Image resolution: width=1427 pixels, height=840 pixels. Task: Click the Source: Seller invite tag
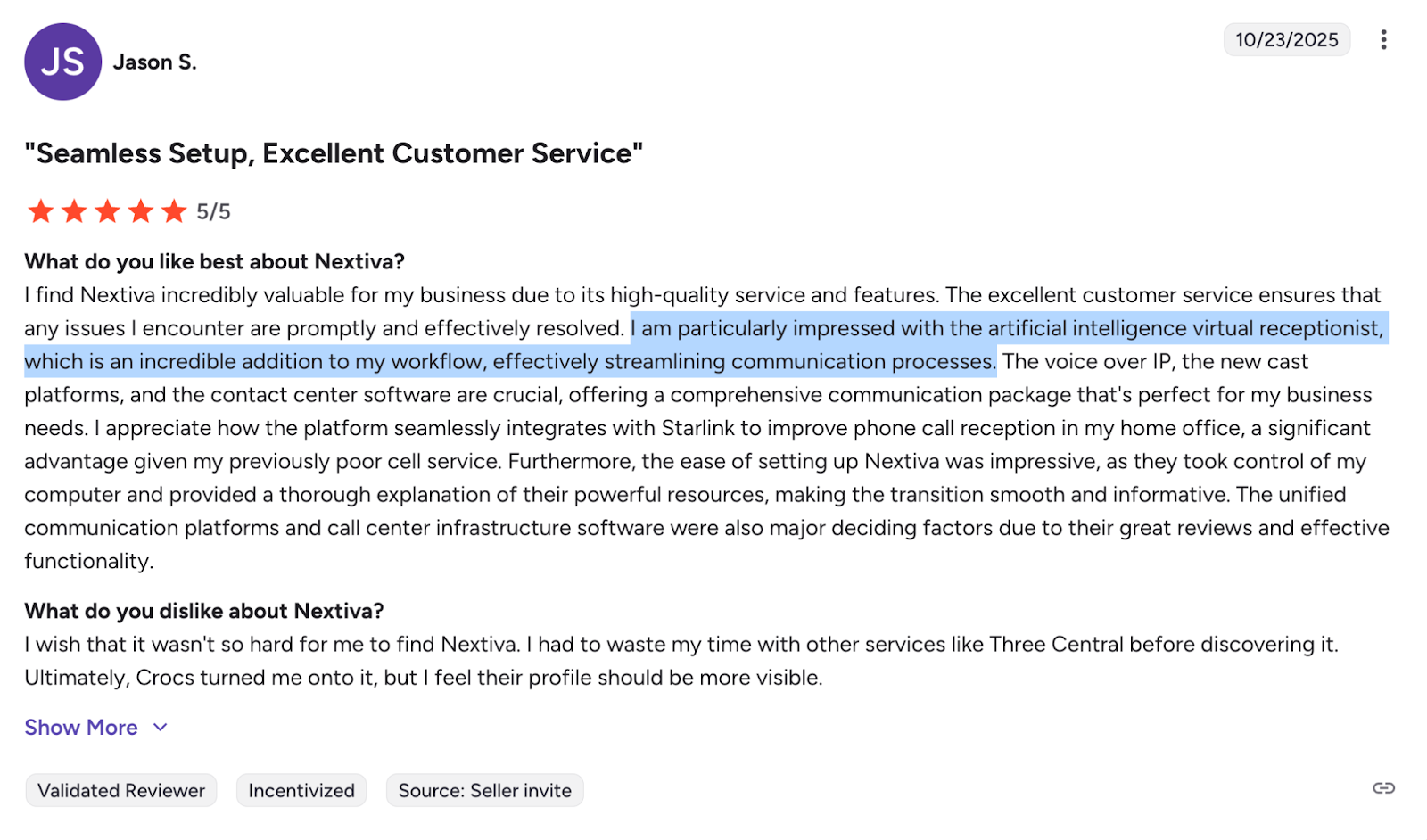[484, 791]
